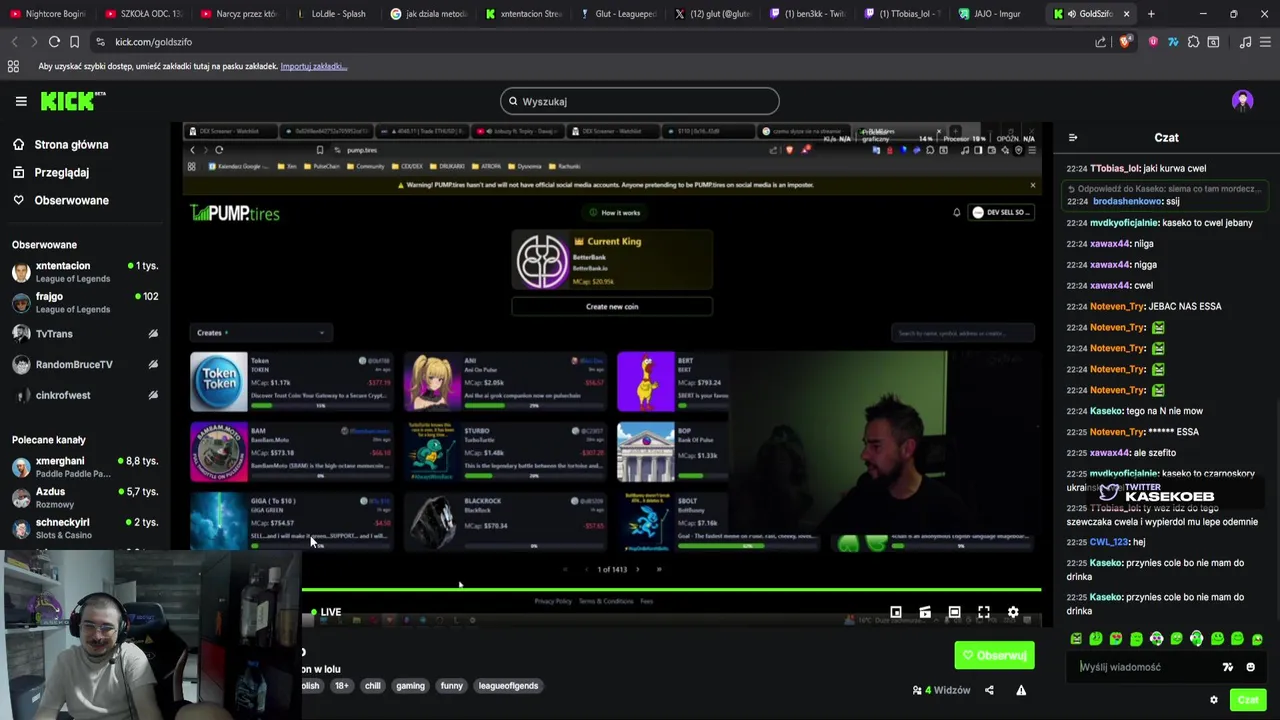Switch to Nightcore Bogini tab

click(x=46, y=14)
